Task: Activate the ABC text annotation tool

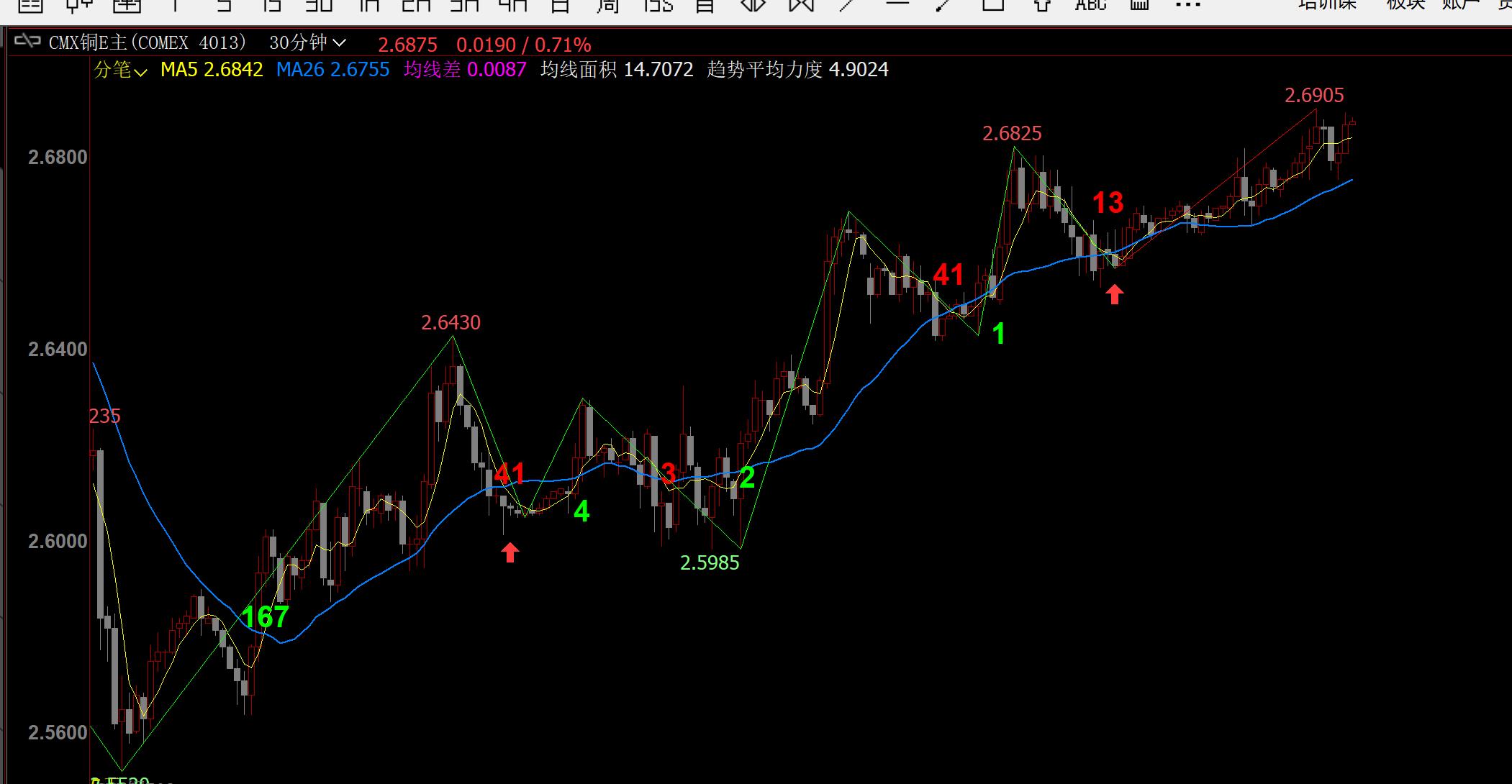Action: (1090, 6)
